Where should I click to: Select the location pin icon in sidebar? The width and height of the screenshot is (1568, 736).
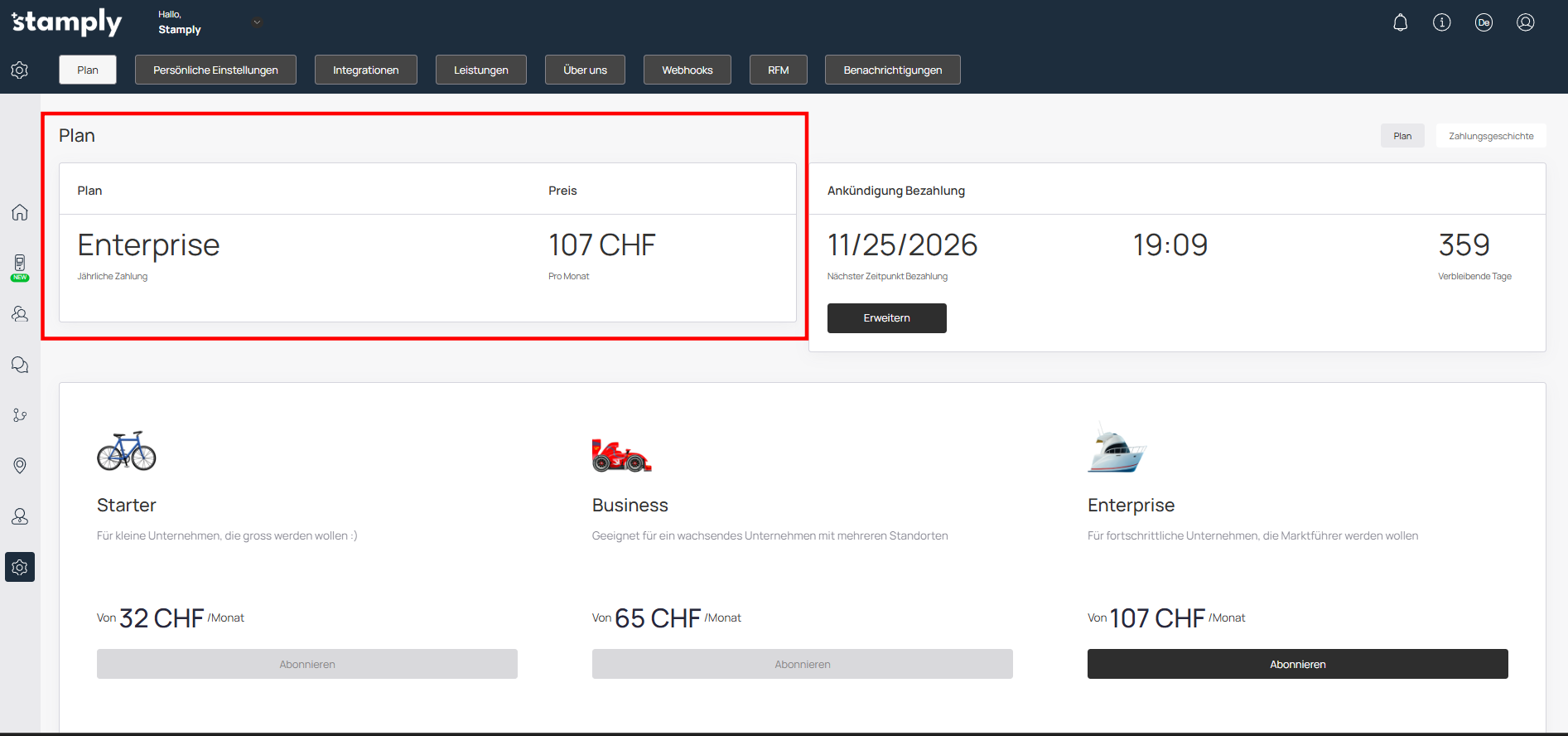[x=20, y=466]
